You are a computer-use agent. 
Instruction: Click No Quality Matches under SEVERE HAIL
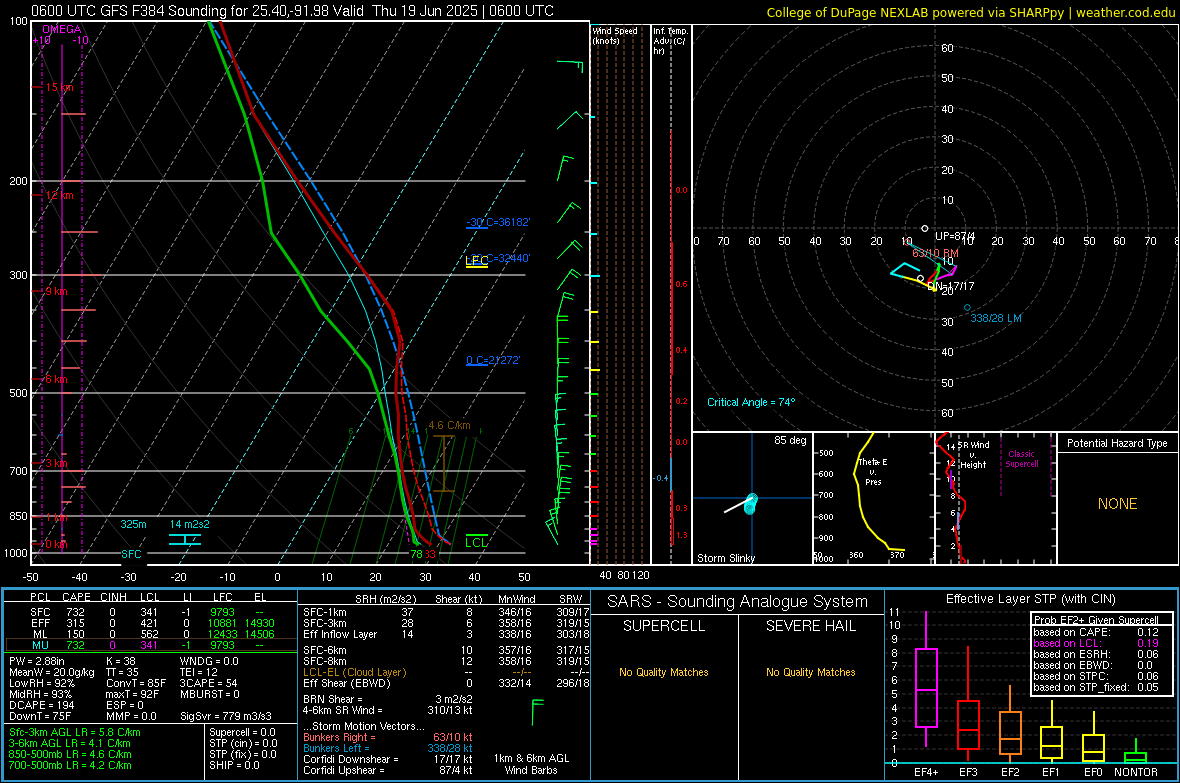click(810, 672)
